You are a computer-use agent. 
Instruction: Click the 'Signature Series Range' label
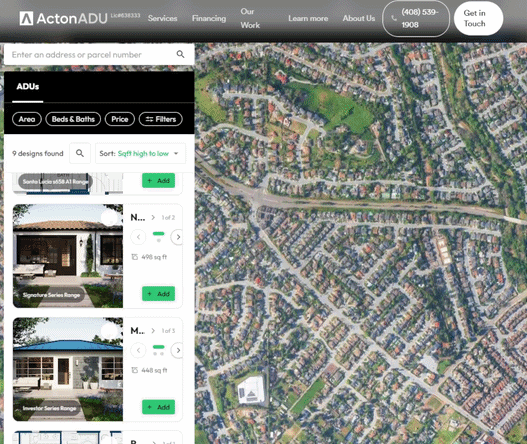pyautogui.click(x=51, y=295)
